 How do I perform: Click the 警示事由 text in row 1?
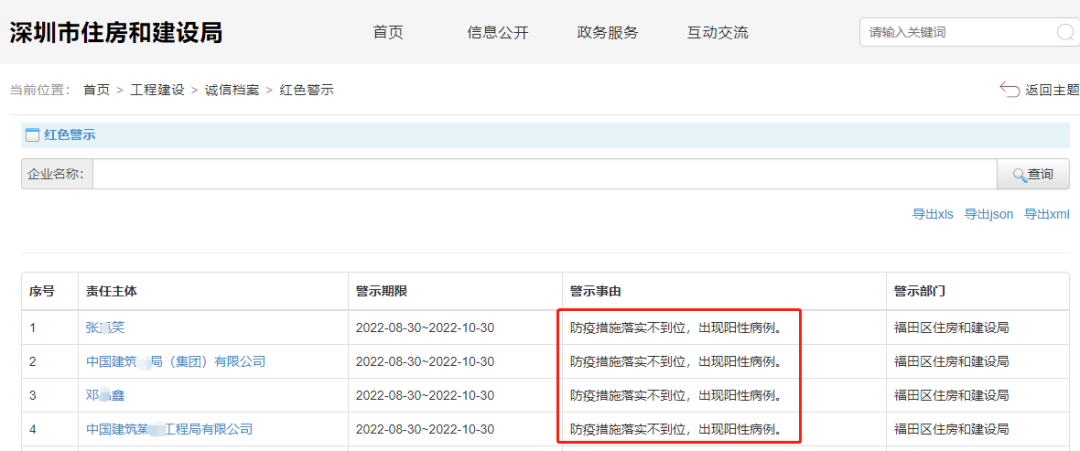678,328
